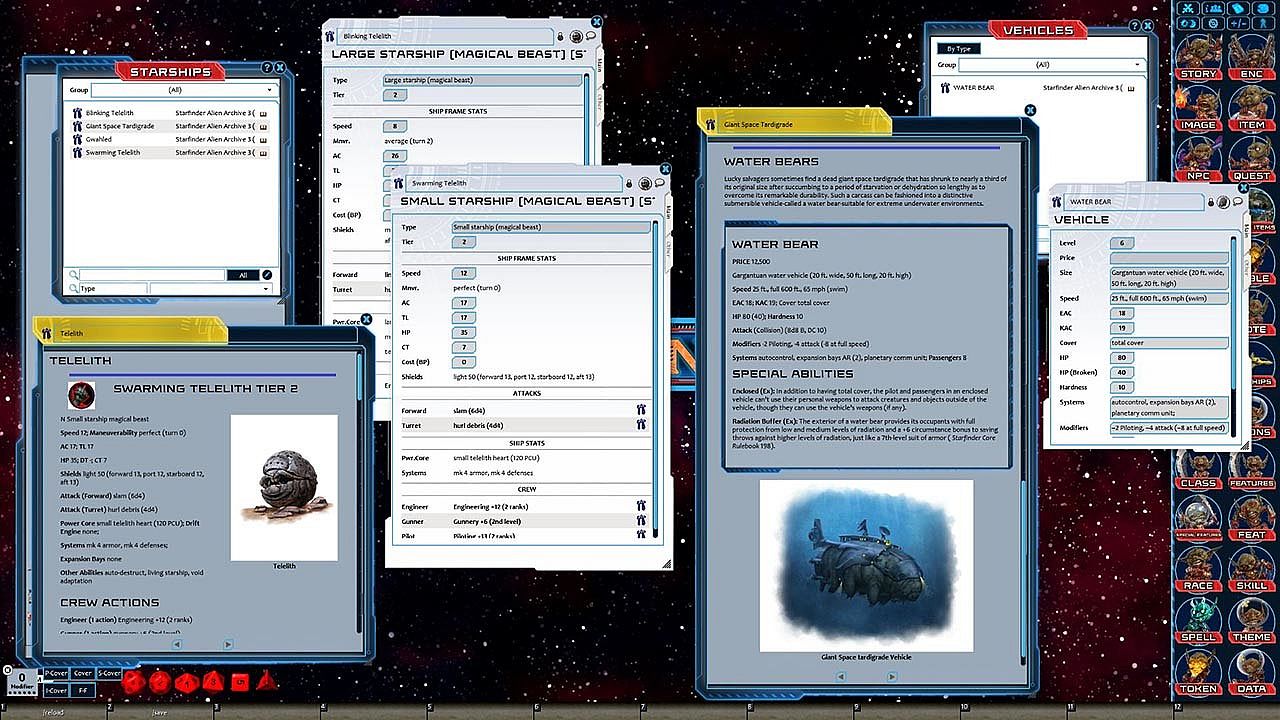
Task: Open Gwahled entry in Starships list
Action: coord(99,140)
